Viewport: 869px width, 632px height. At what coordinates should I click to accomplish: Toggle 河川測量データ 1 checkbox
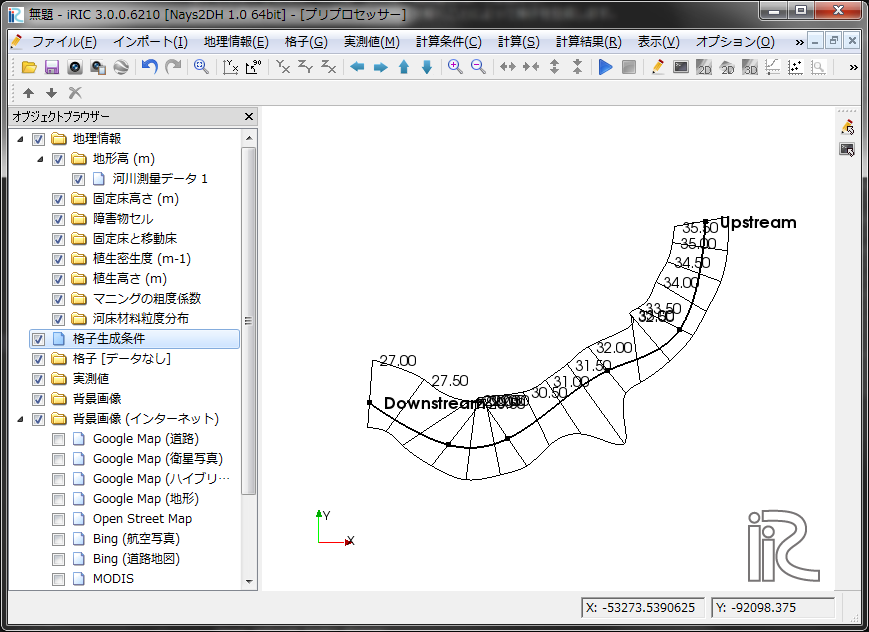click(78, 179)
